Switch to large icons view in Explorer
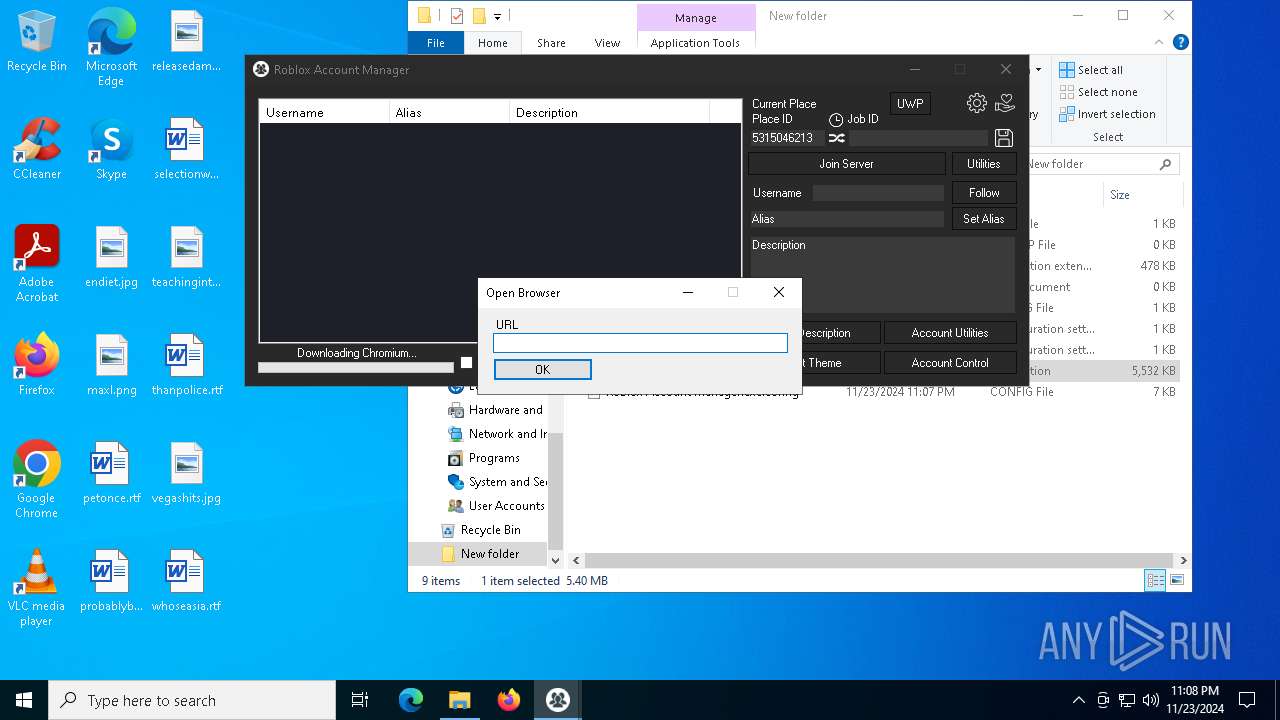The height and width of the screenshot is (720, 1280). (1177, 580)
